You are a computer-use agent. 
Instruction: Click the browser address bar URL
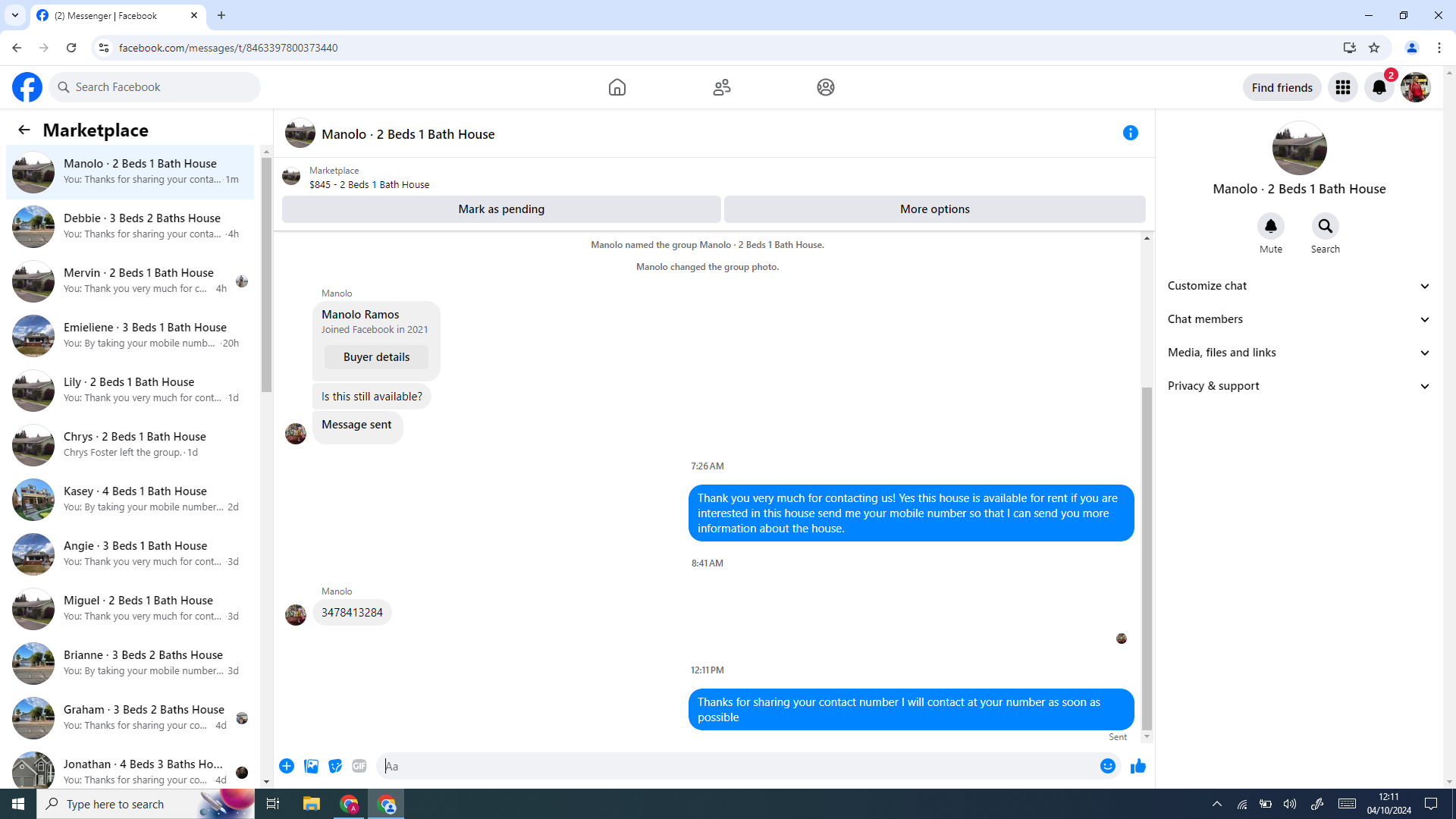point(228,48)
